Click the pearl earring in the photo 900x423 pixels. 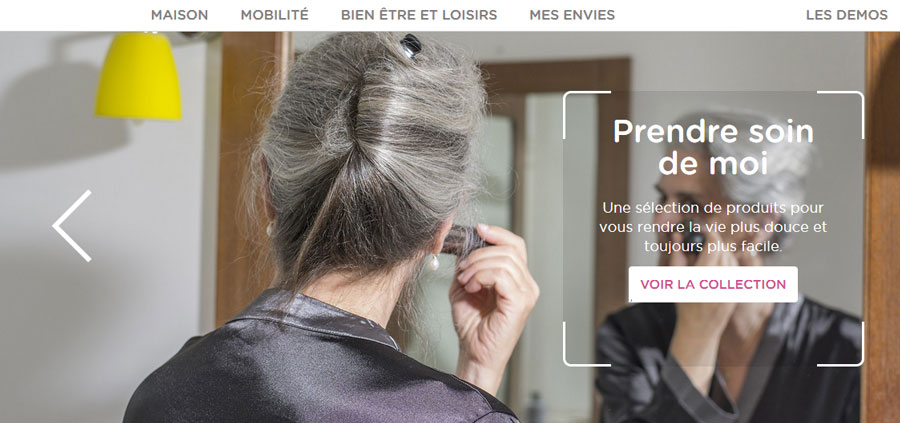coord(433,262)
